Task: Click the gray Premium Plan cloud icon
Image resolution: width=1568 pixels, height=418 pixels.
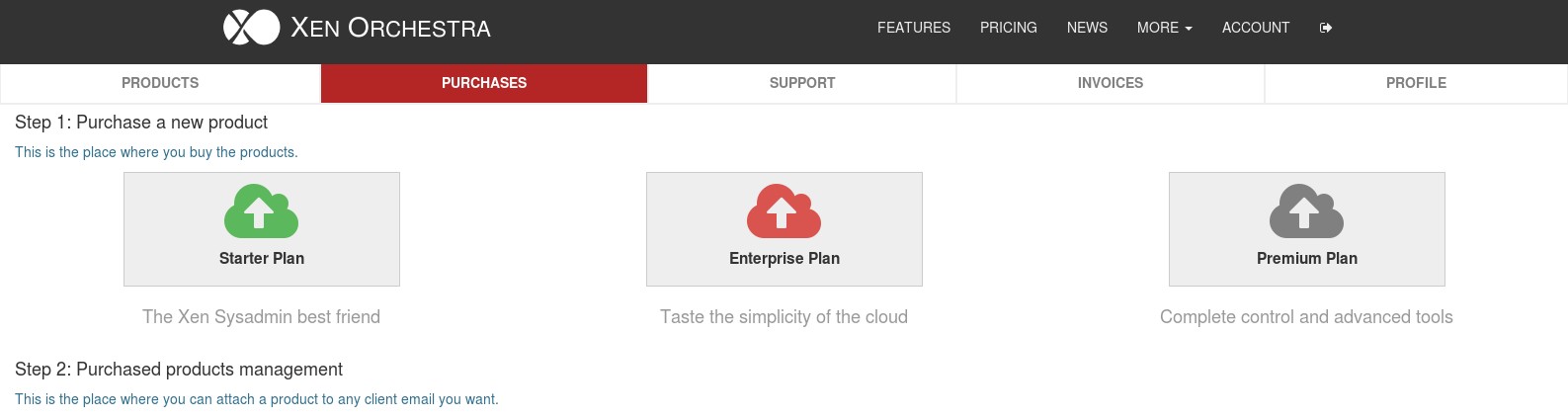Action: click(1306, 210)
